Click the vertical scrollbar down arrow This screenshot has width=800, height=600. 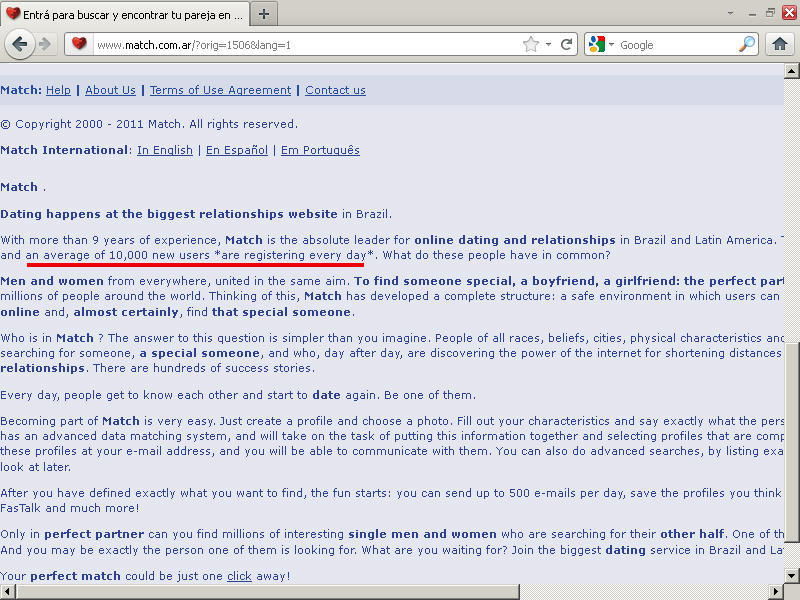pyautogui.click(x=791, y=576)
